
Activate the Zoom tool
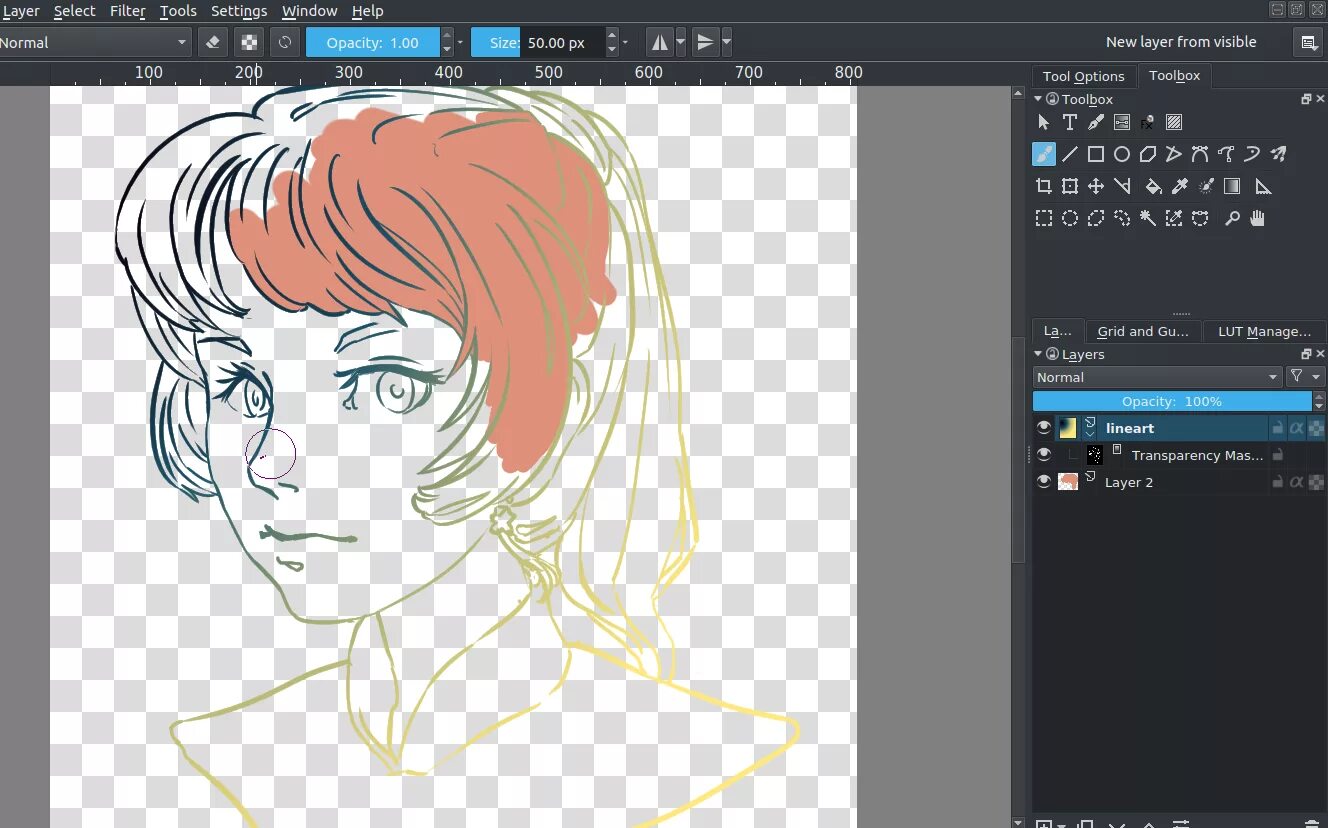[1233, 218]
